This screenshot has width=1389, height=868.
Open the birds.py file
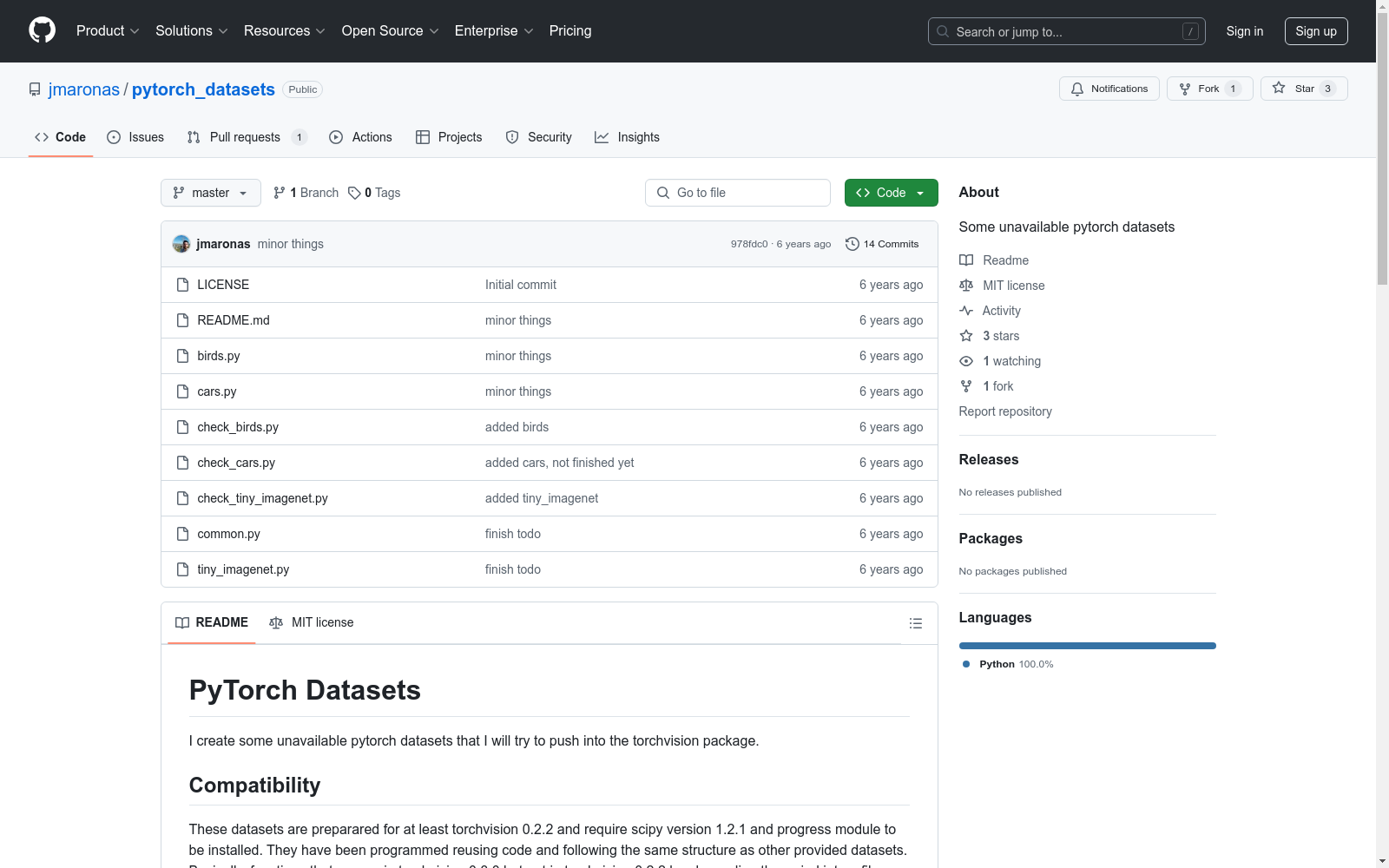pyautogui.click(x=219, y=356)
